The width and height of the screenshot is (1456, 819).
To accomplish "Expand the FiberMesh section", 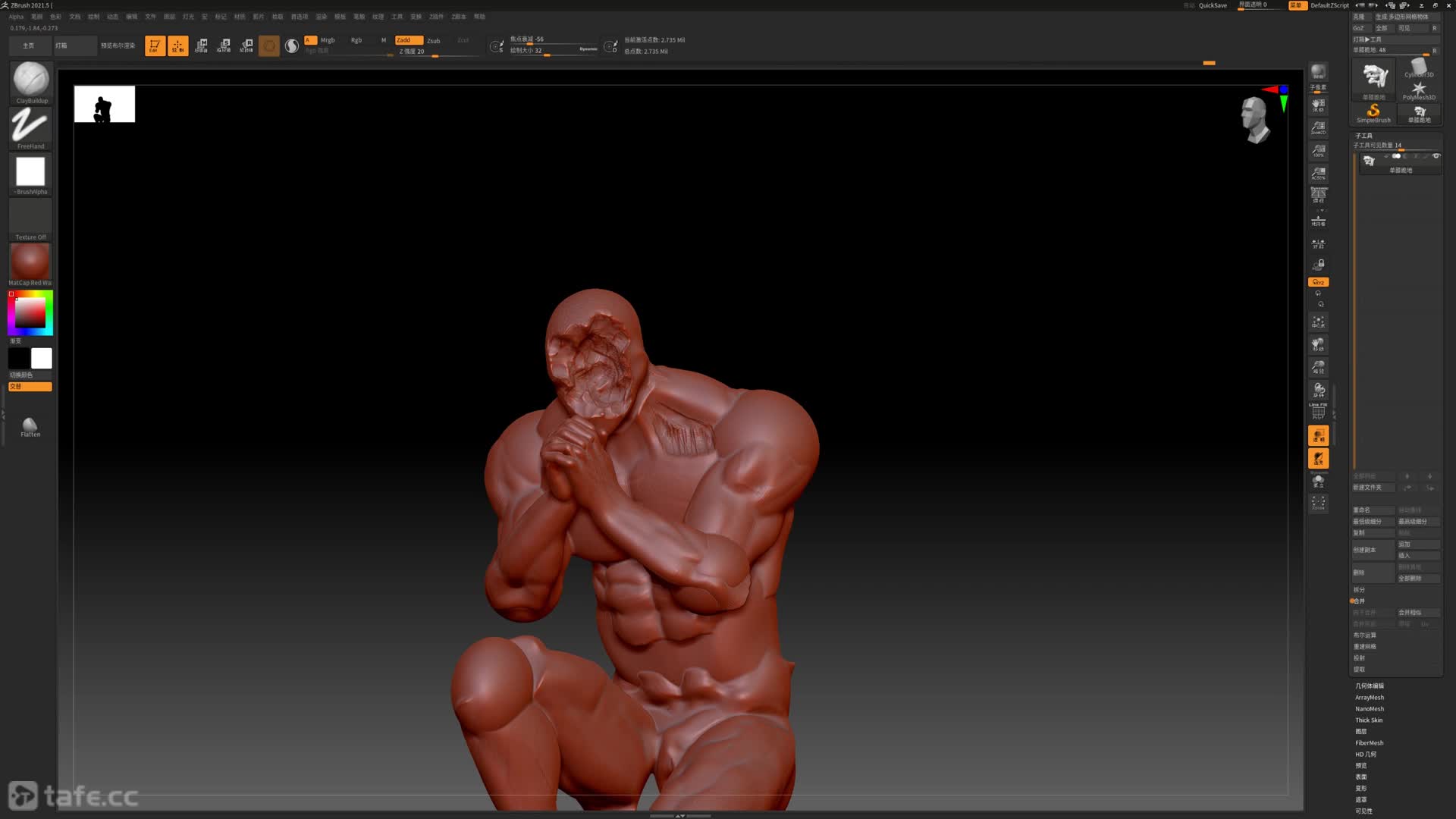I will (x=1370, y=743).
